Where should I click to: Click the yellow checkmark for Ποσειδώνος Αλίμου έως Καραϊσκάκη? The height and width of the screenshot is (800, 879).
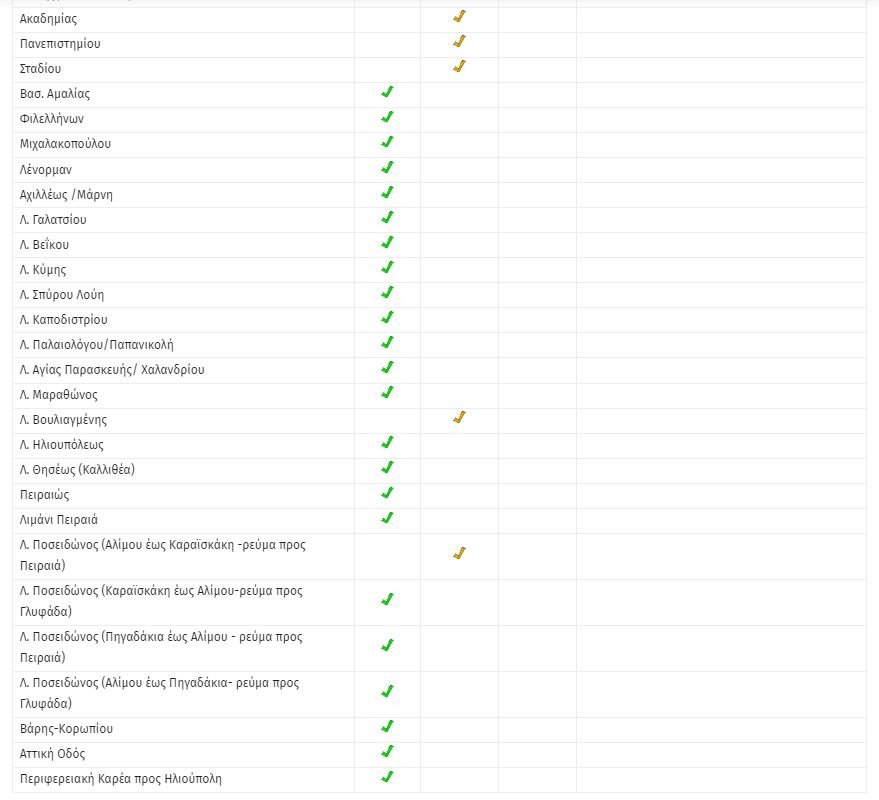[459, 554]
